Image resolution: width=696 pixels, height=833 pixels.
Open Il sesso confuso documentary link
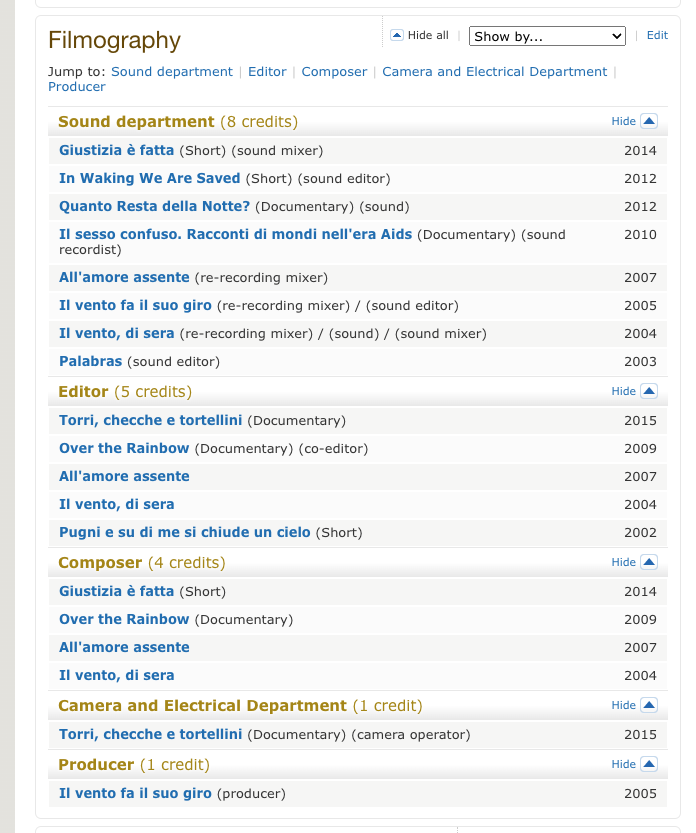(235, 234)
